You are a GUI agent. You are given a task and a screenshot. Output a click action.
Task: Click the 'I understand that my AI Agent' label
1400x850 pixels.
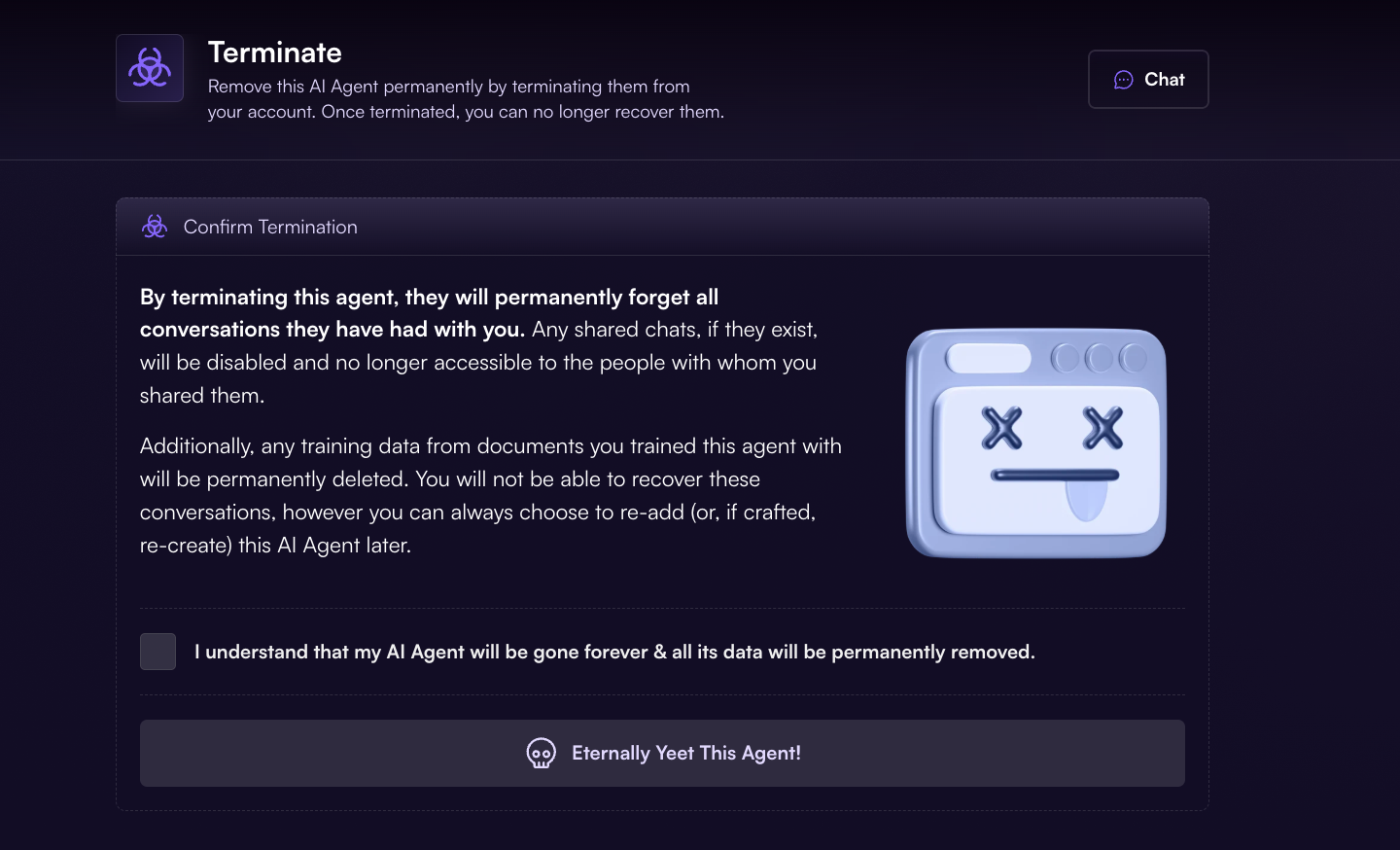(614, 652)
